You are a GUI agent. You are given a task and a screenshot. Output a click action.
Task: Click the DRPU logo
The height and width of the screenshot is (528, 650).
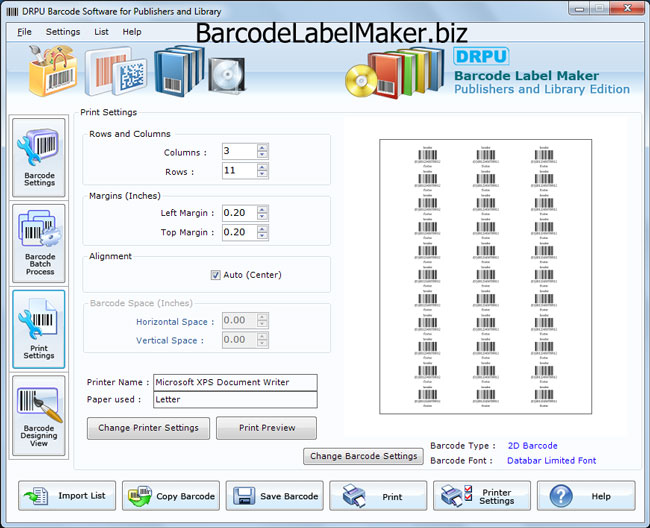pyautogui.click(x=481, y=56)
